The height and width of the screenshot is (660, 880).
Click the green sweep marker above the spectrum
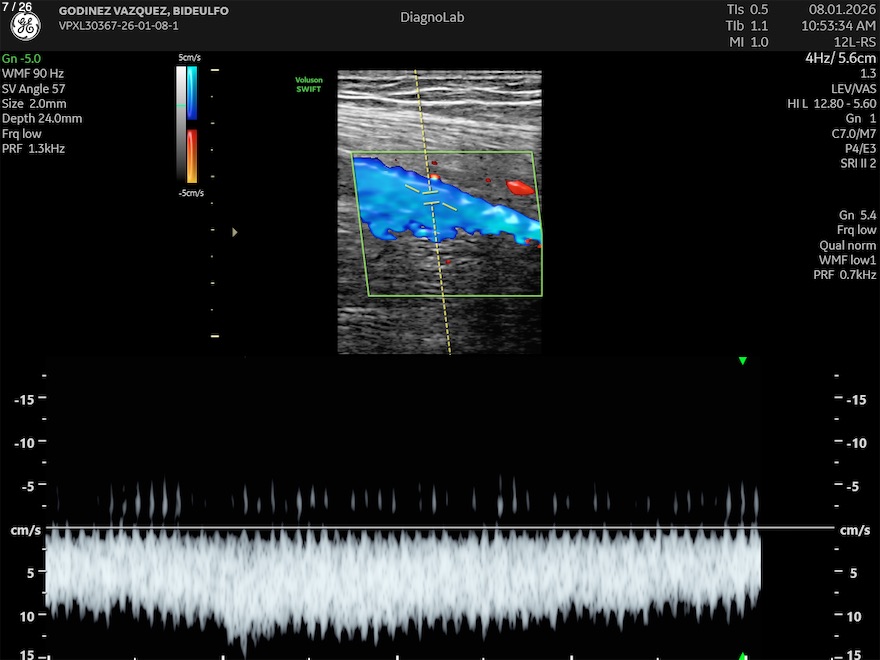tap(742, 360)
